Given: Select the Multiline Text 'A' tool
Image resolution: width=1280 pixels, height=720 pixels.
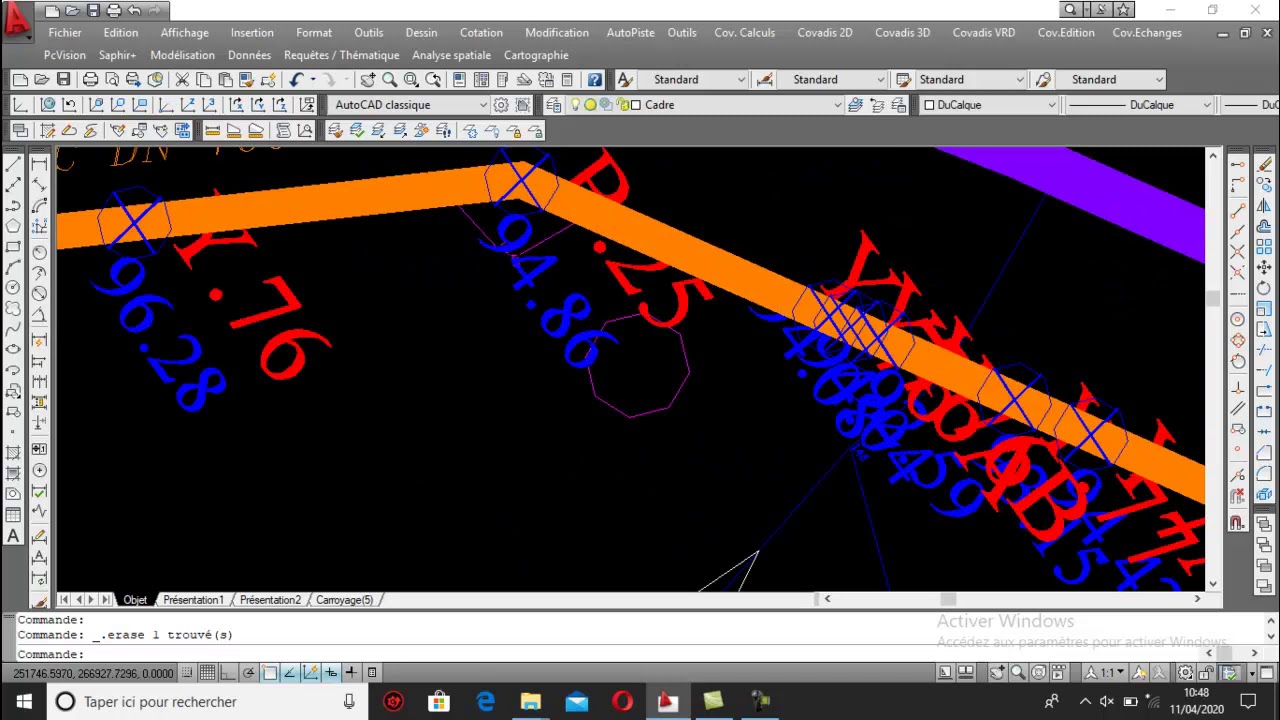Looking at the screenshot, I should tap(13, 535).
